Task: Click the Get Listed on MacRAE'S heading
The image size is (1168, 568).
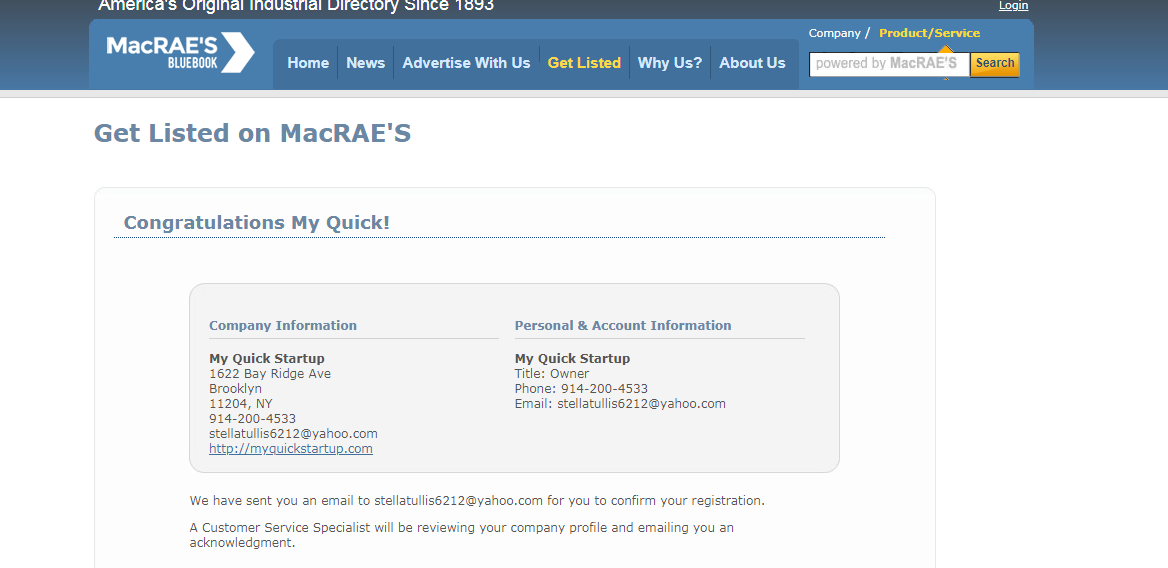Action: point(252,133)
